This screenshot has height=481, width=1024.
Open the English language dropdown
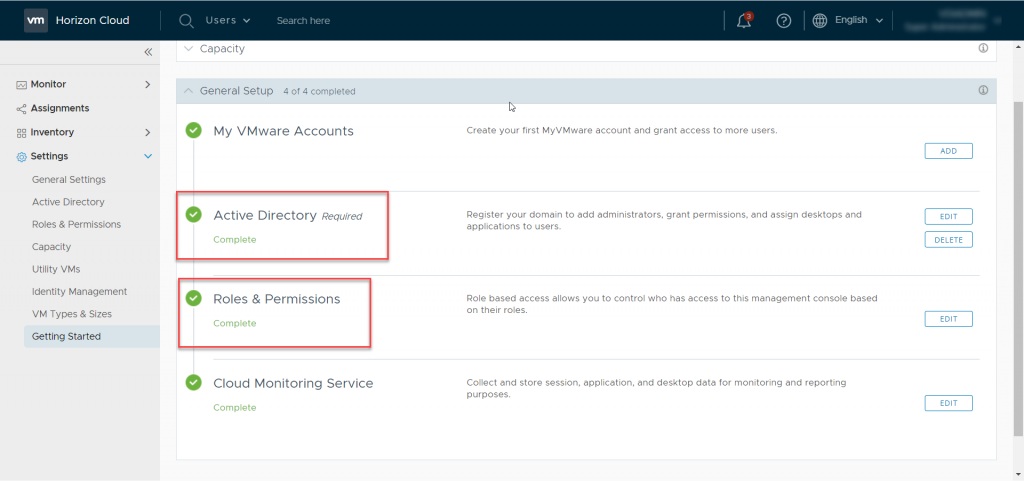(859, 20)
